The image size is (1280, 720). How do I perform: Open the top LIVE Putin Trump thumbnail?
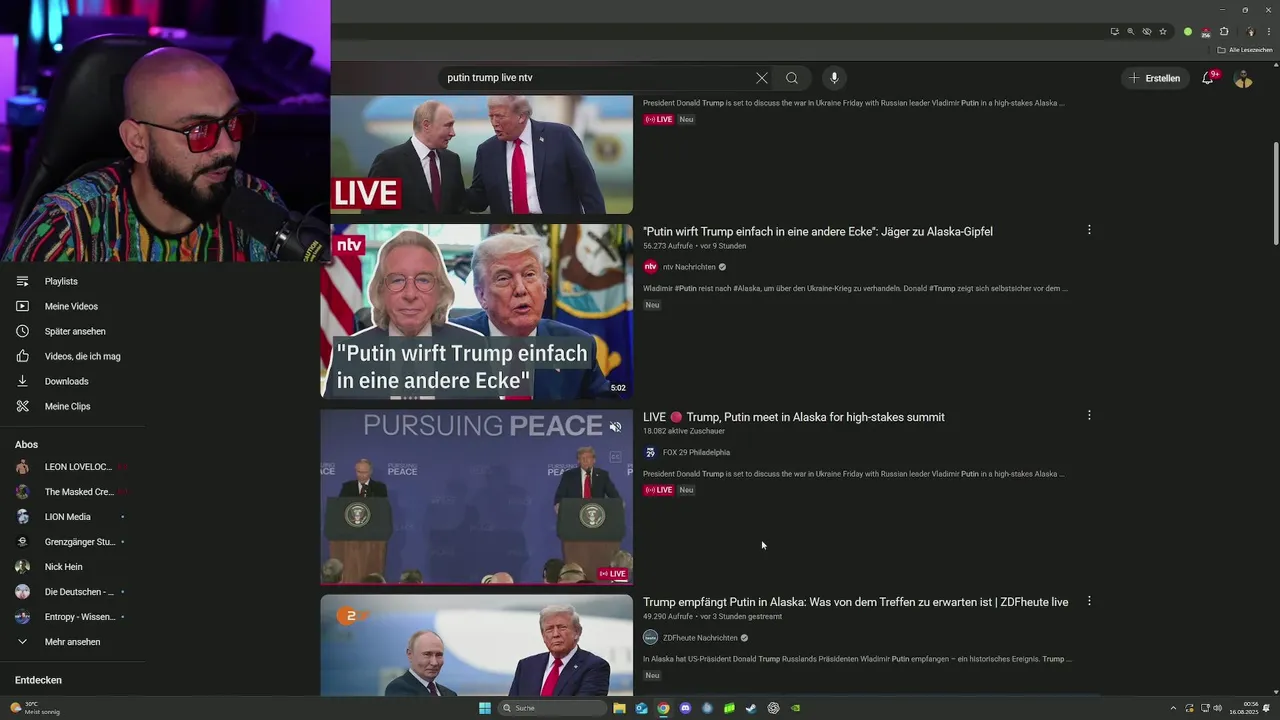tap(482, 155)
